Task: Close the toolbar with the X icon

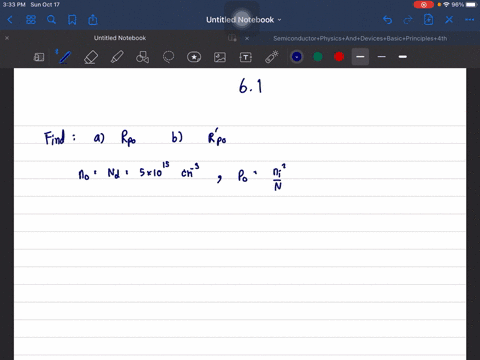Action: (x=449, y=20)
